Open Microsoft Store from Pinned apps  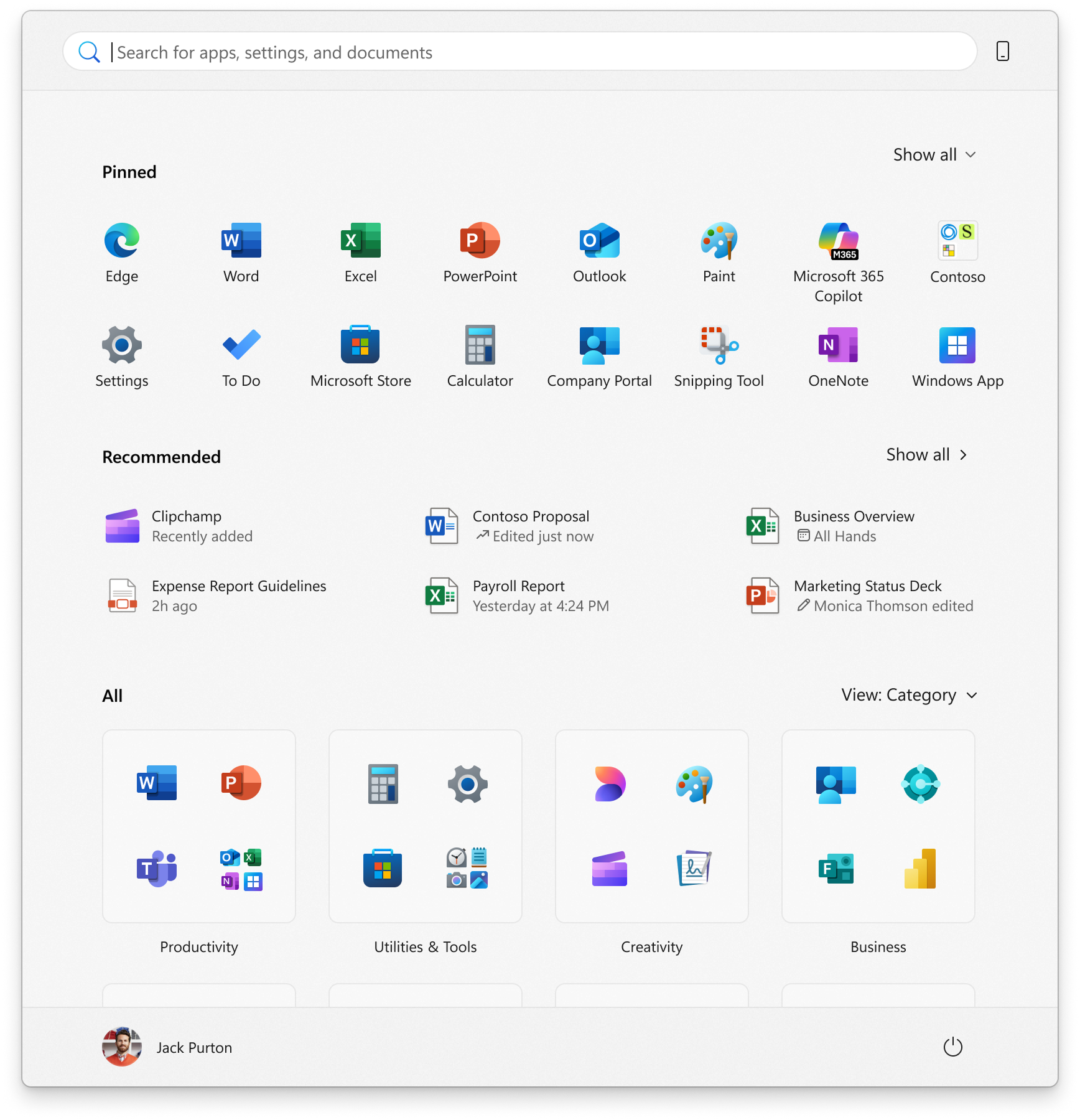361,357
